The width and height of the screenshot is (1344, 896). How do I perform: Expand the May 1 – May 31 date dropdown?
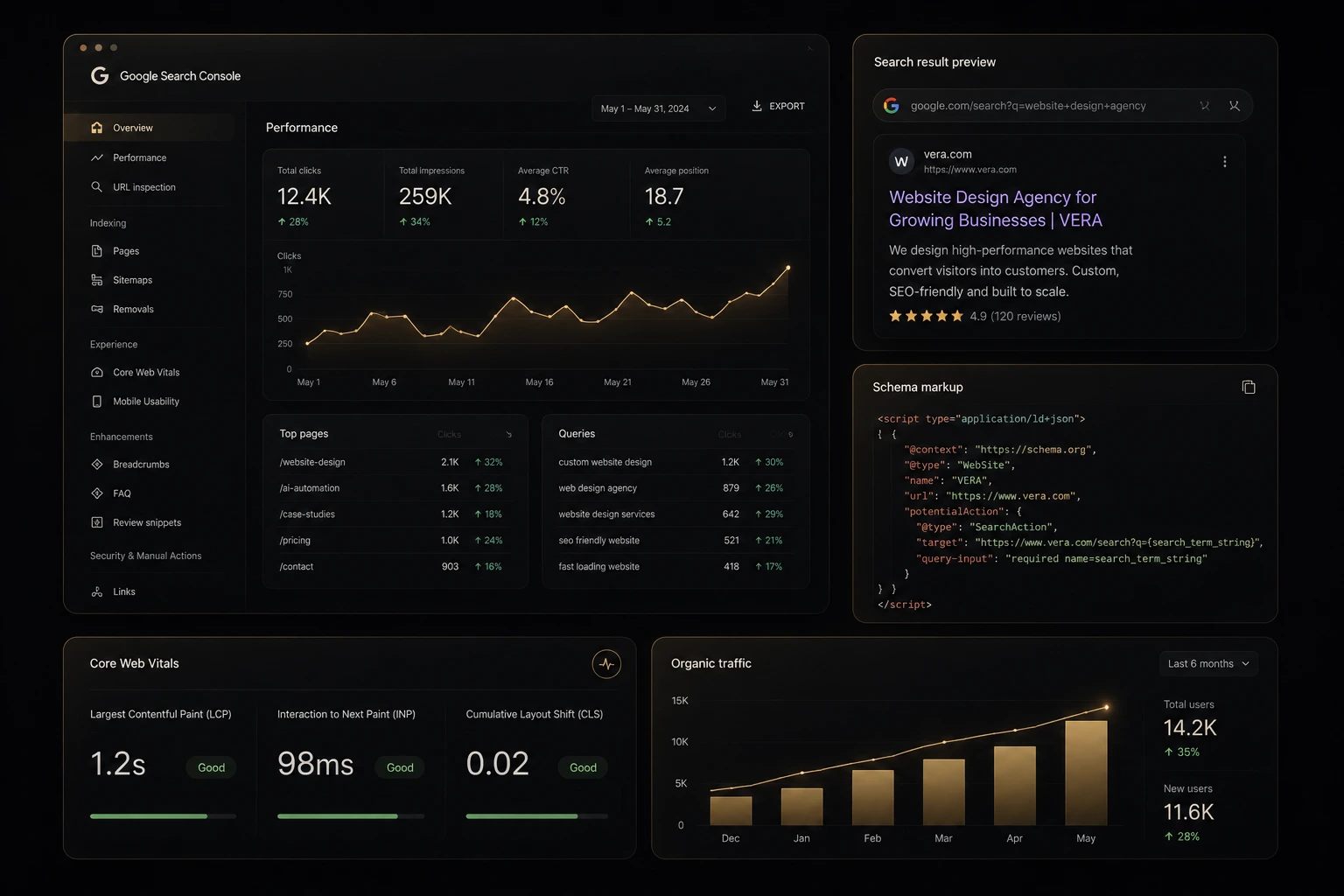(x=658, y=108)
